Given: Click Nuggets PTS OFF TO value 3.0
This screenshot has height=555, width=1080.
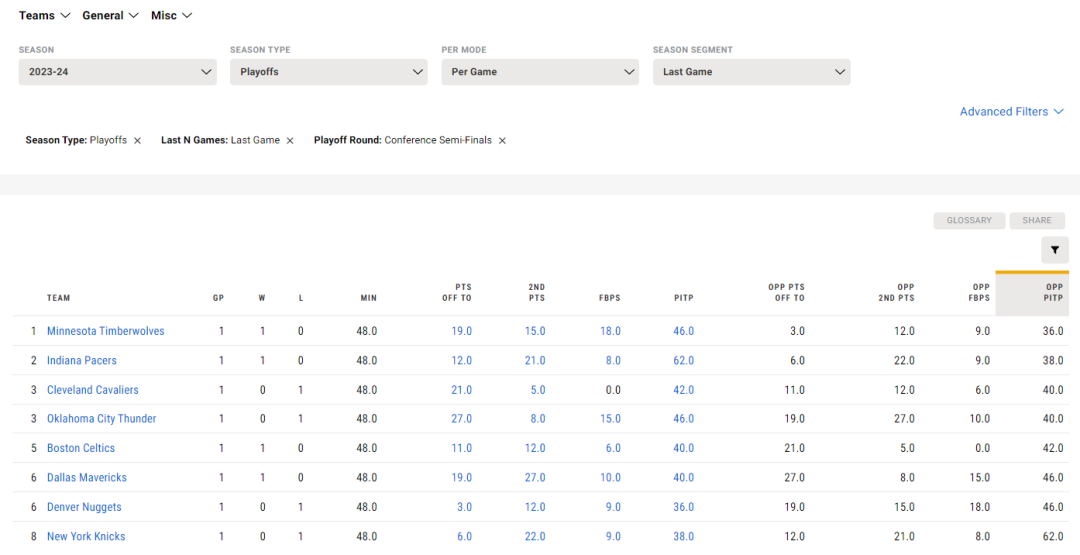Looking at the screenshot, I should (x=464, y=507).
